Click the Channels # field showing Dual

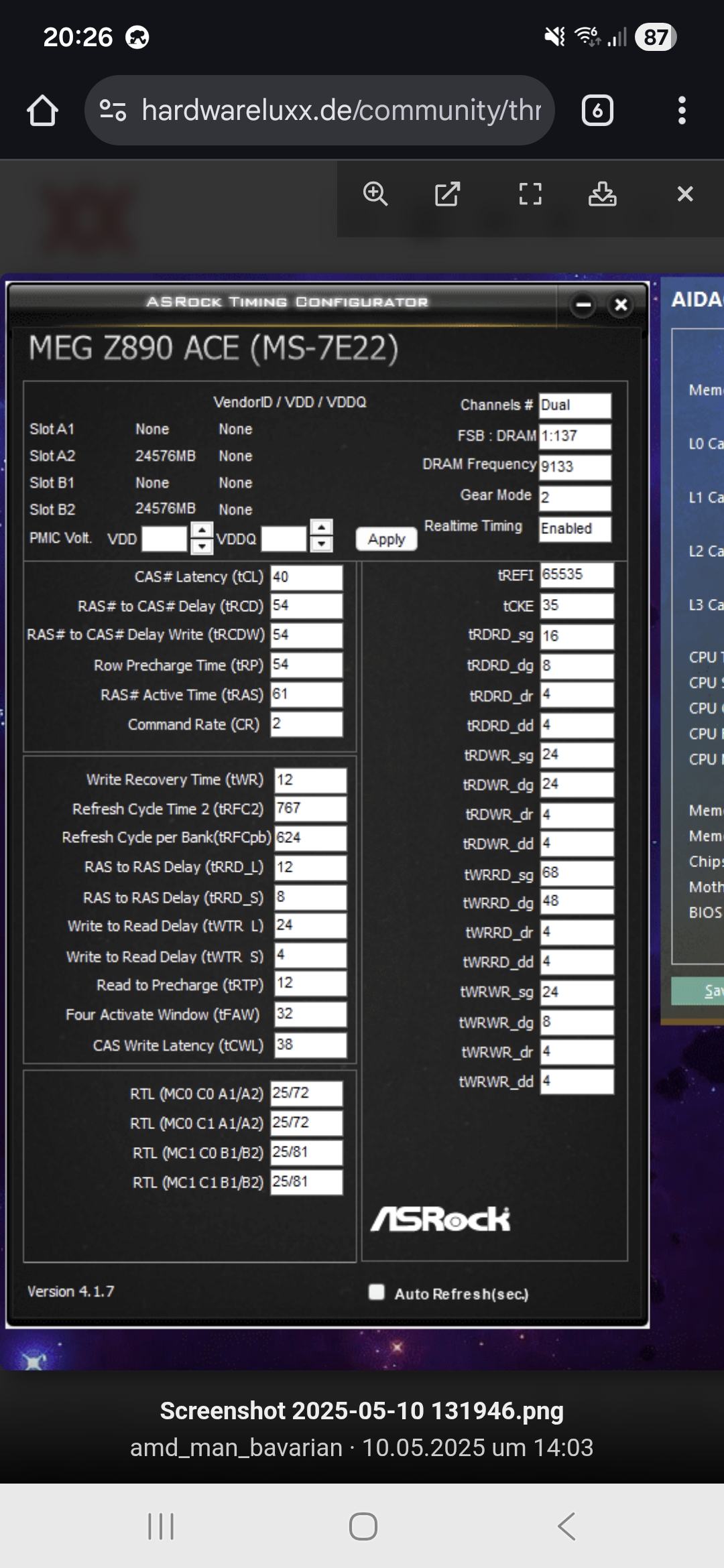coord(575,405)
